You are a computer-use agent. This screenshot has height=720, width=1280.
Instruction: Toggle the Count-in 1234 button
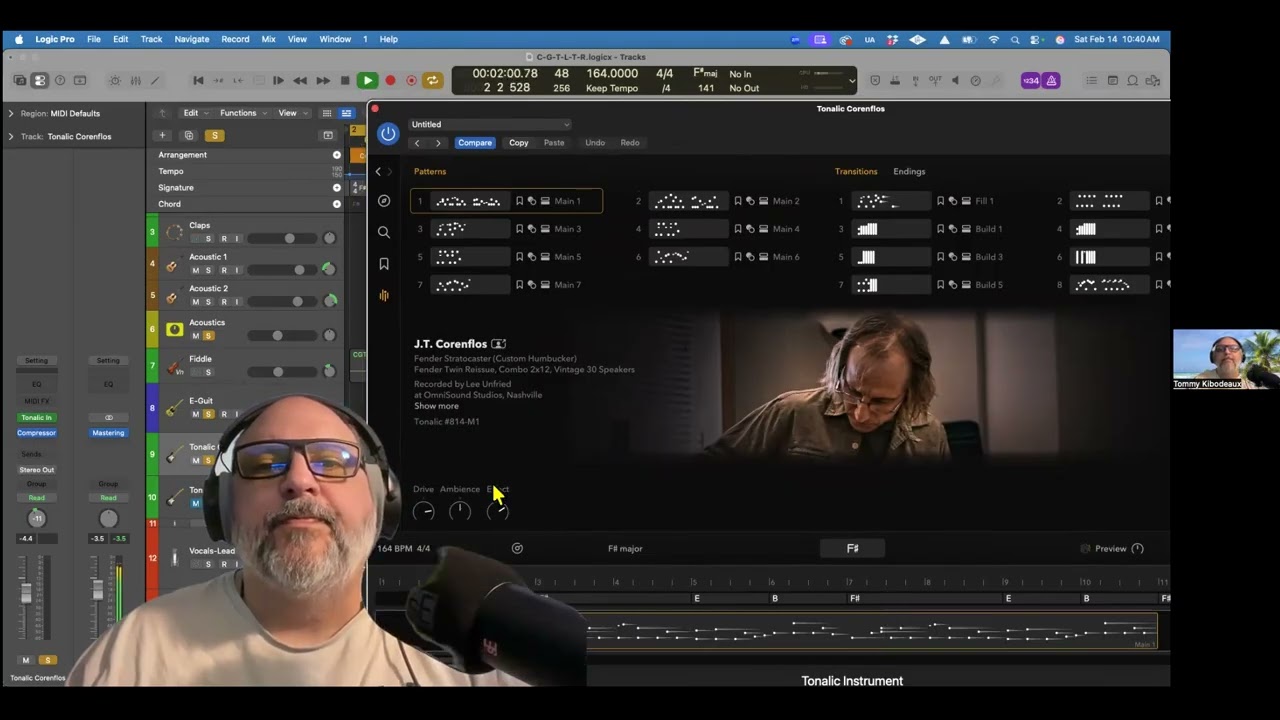tap(1029, 80)
